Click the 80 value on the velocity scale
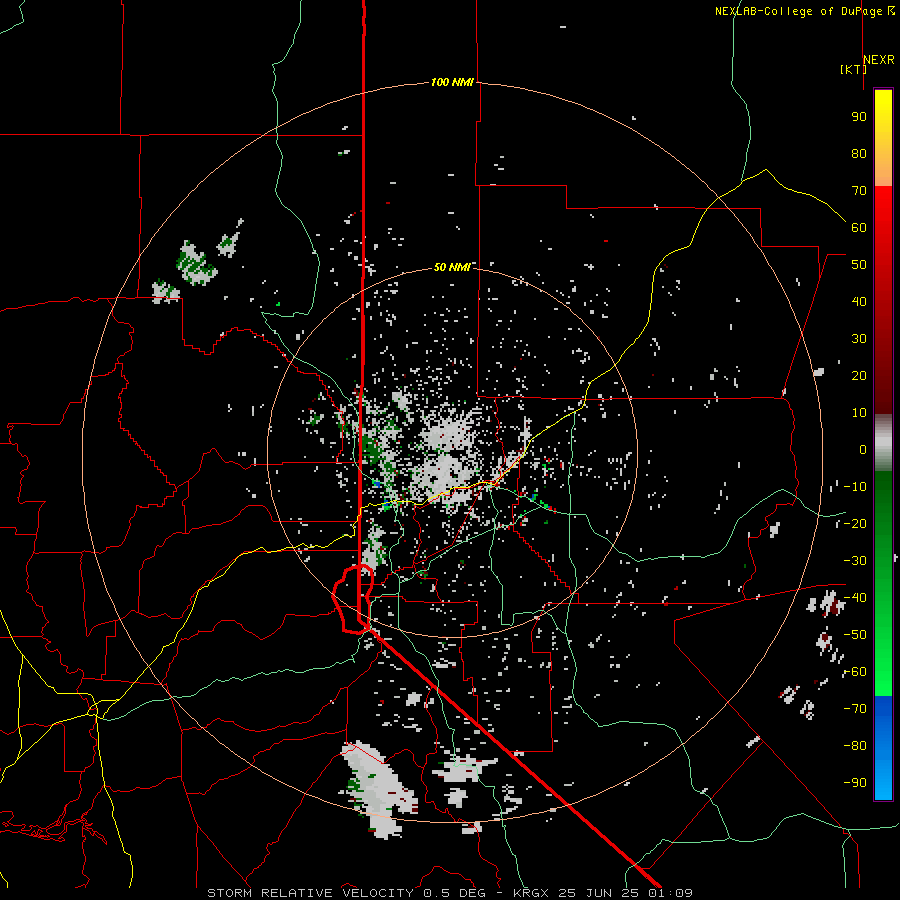 pos(859,153)
